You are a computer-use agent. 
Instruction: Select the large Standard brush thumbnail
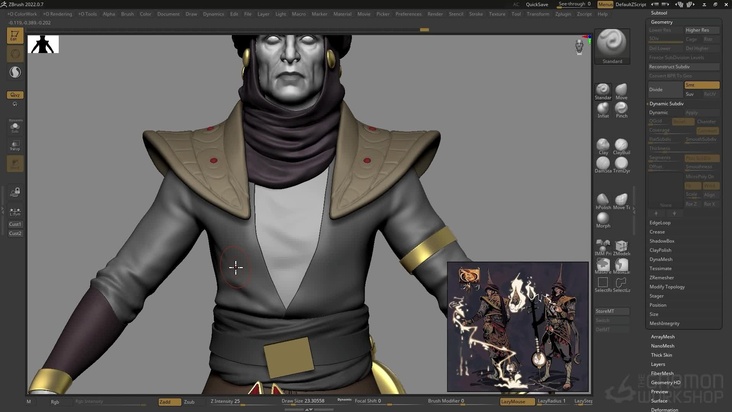tap(612, 45)
